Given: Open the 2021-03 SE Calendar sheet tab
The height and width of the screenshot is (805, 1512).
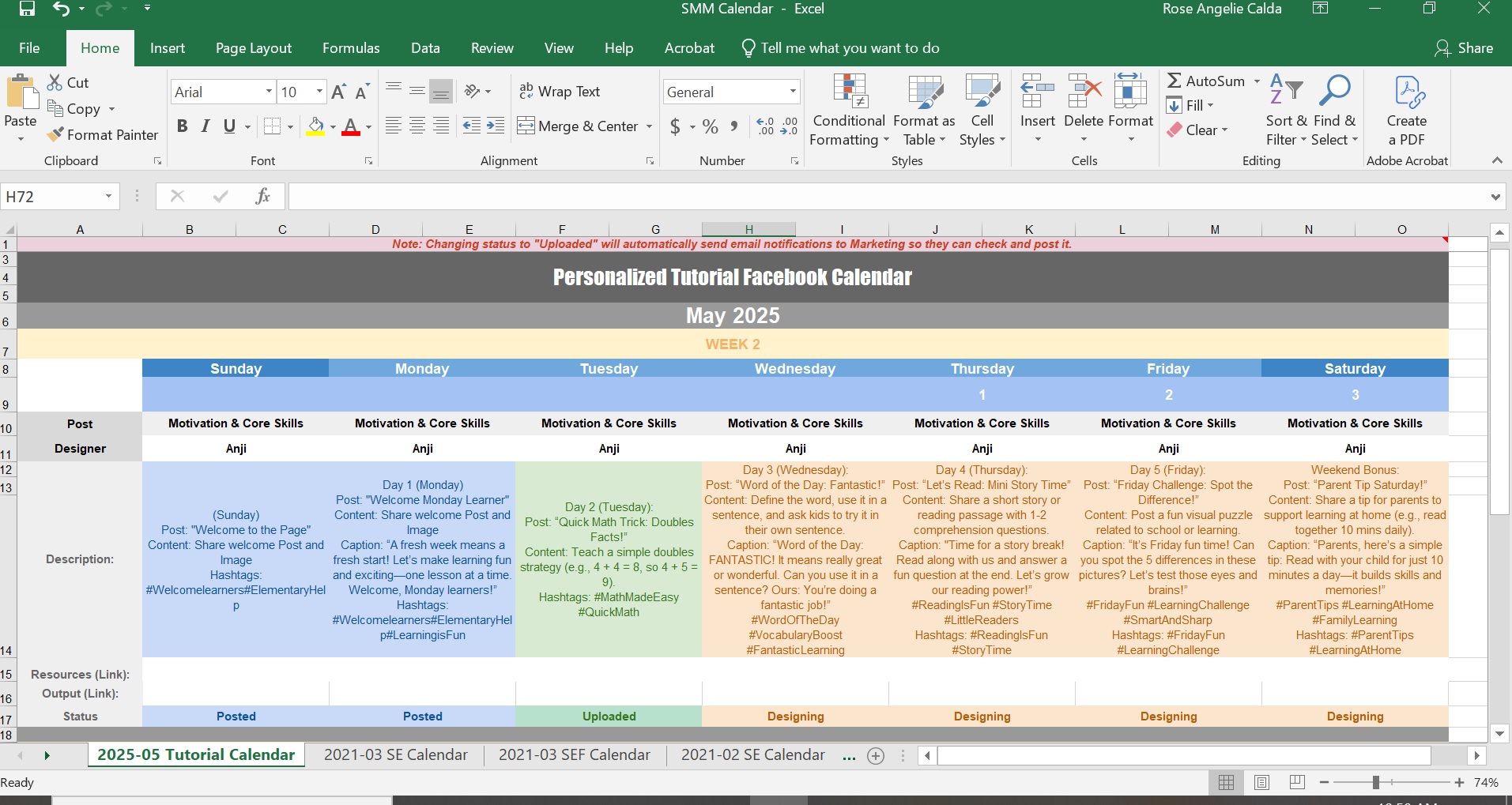Looking at the screenshot, I should tap(395, 755).
